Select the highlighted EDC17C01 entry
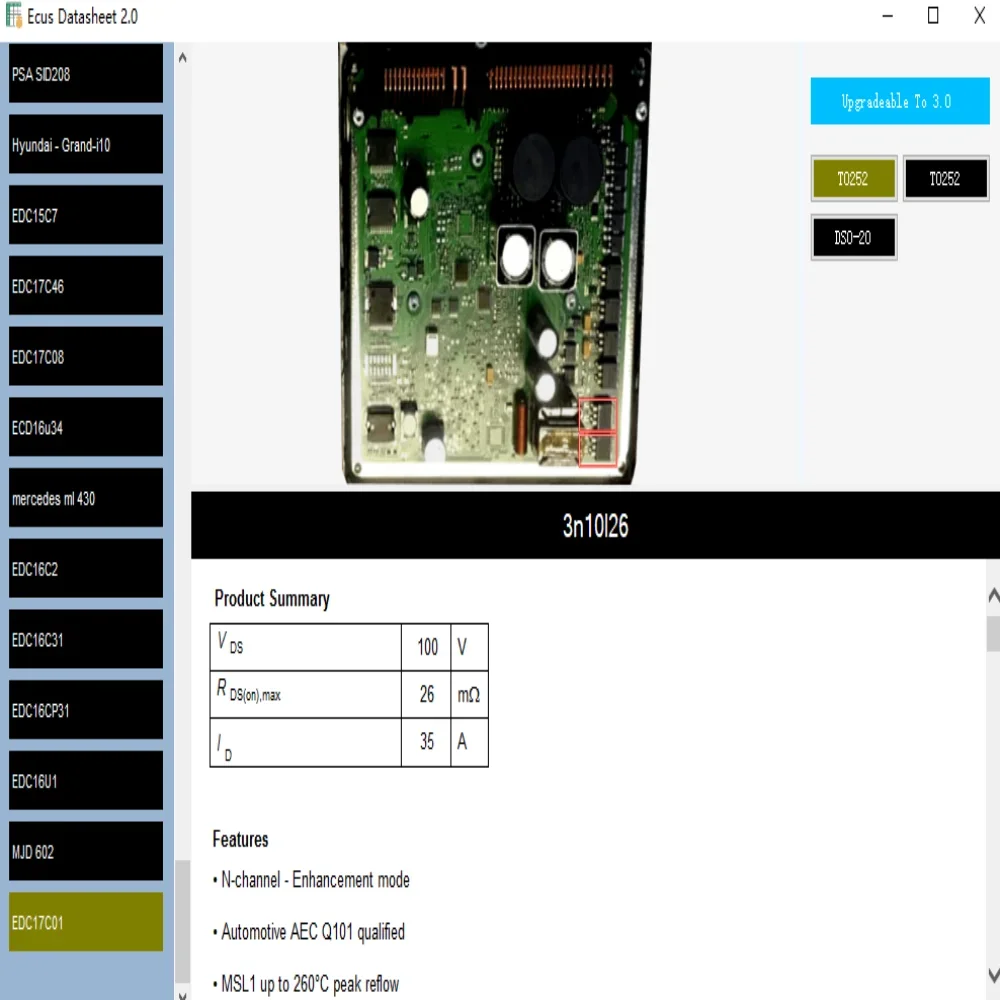 [x=85, y=922]
